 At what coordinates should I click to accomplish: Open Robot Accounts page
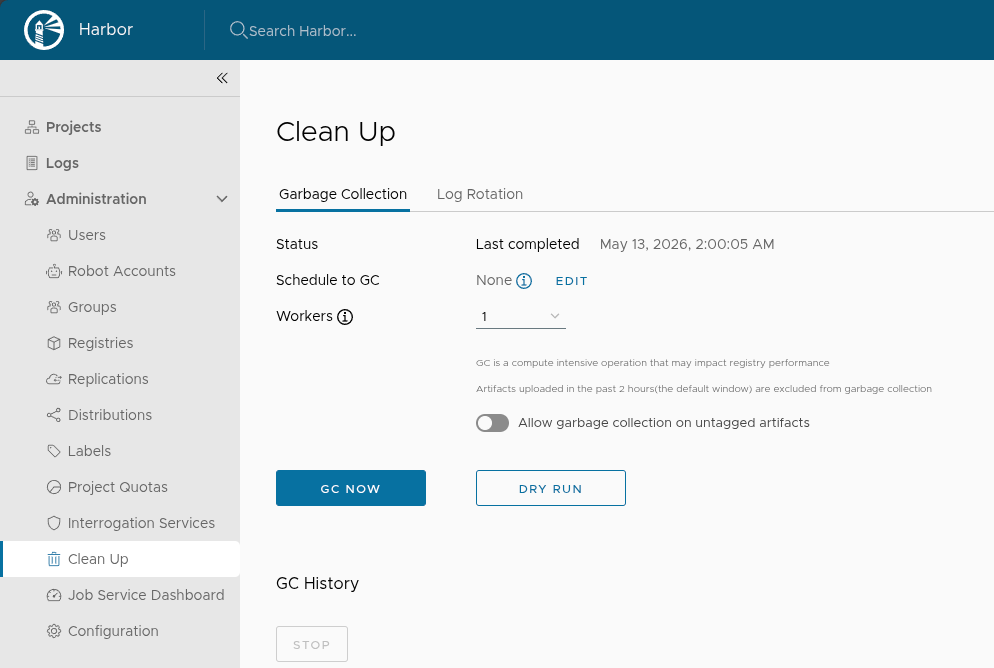(x=120, y=271)
